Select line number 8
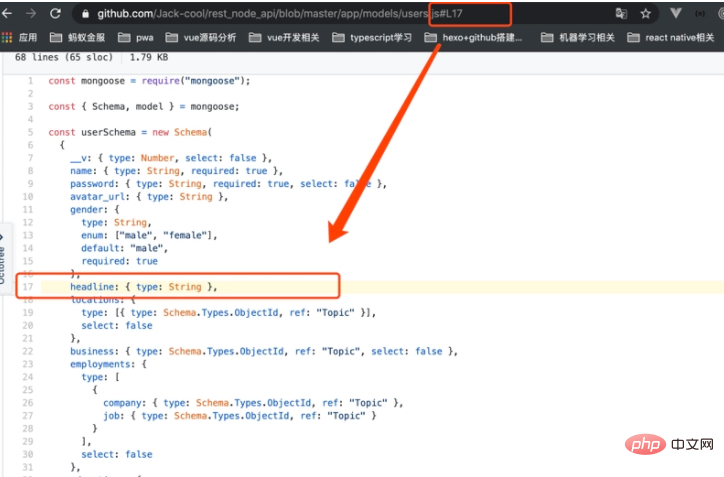Image resolution: width=724 pixels, height=477 pixels. [30, 171]
